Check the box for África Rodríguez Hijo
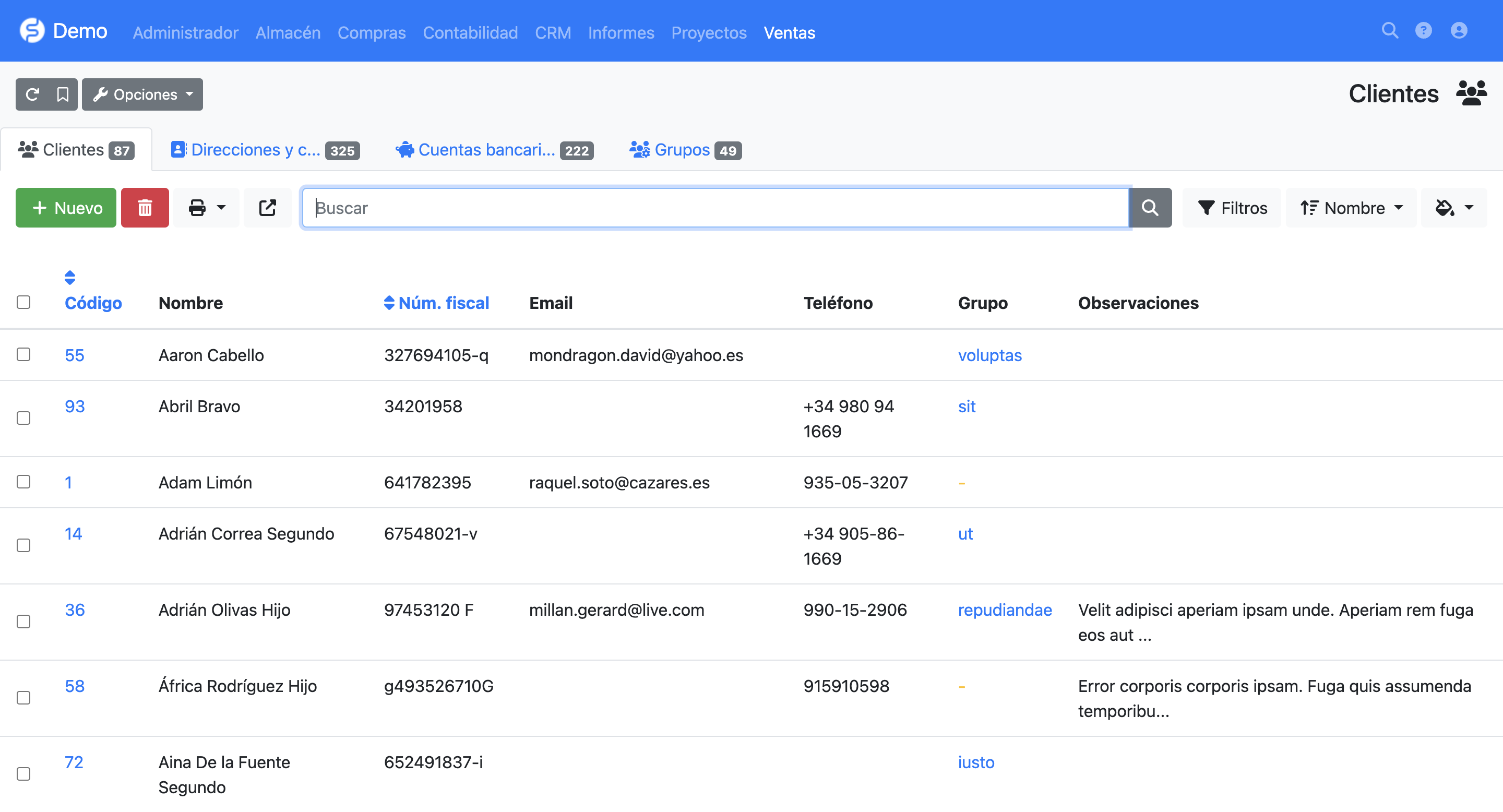 (x=23, y=698)
